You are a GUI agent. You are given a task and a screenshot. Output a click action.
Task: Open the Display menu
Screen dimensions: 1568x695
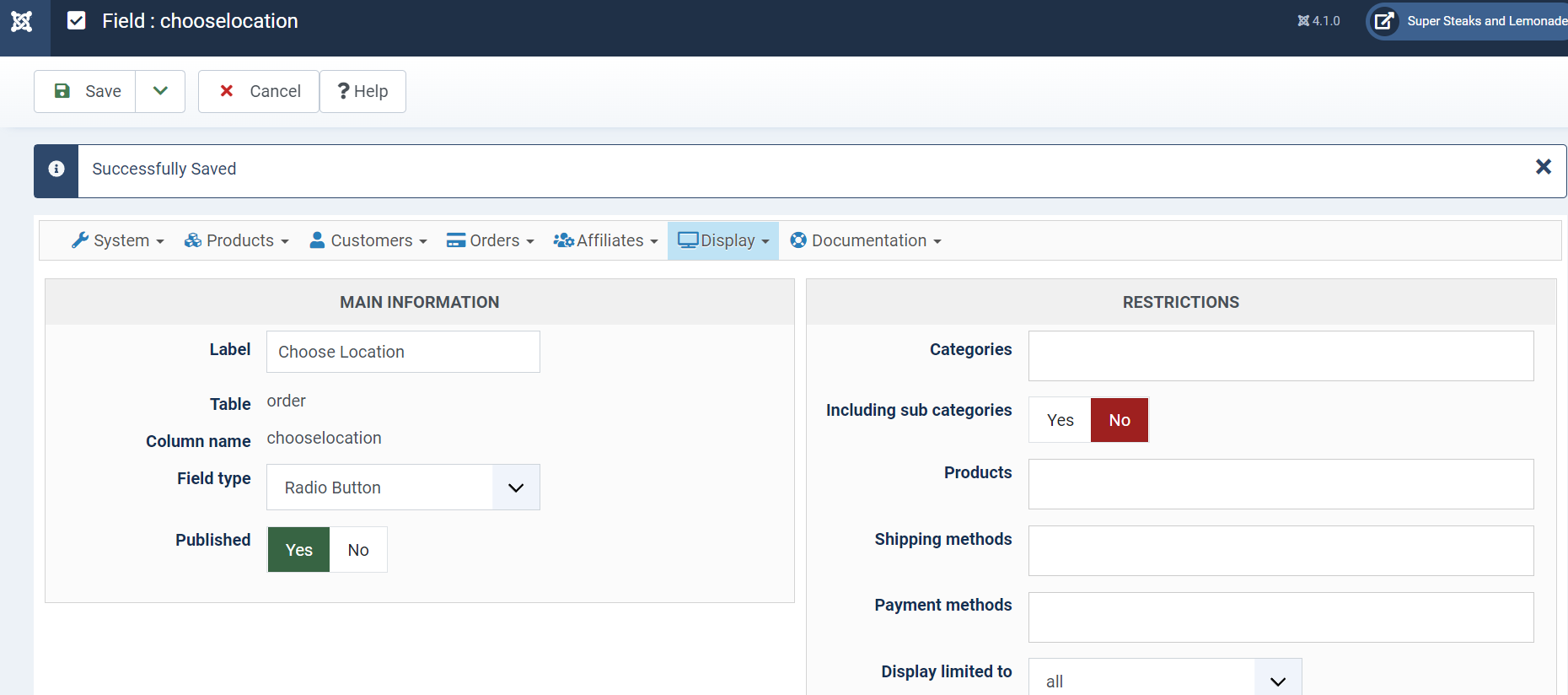723,240
